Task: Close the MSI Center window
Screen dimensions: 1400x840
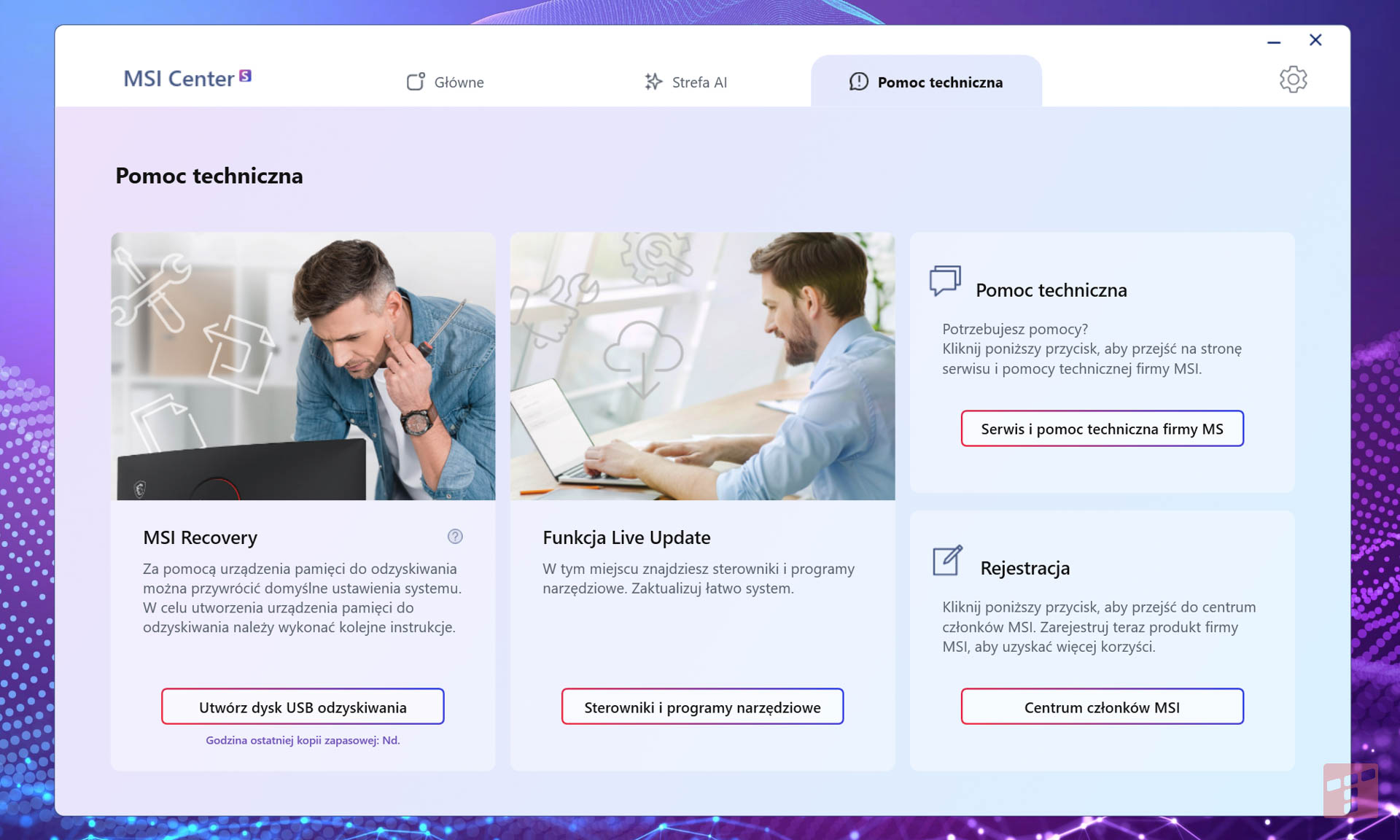Action: pos(1315,40)
